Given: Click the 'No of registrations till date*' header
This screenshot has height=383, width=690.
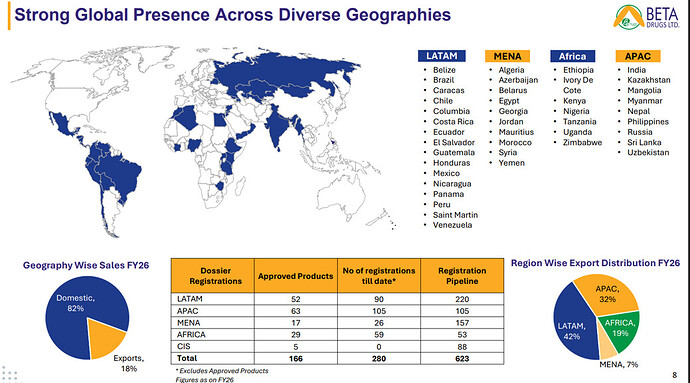Looking at the screenshot, I should pos(379,276).
